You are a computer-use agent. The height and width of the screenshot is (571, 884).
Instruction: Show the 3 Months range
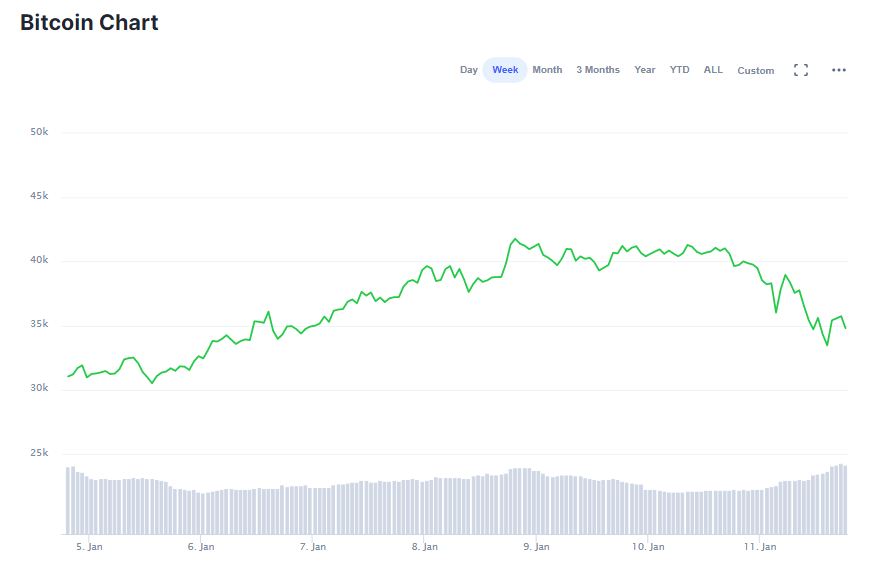coord(598,70)
